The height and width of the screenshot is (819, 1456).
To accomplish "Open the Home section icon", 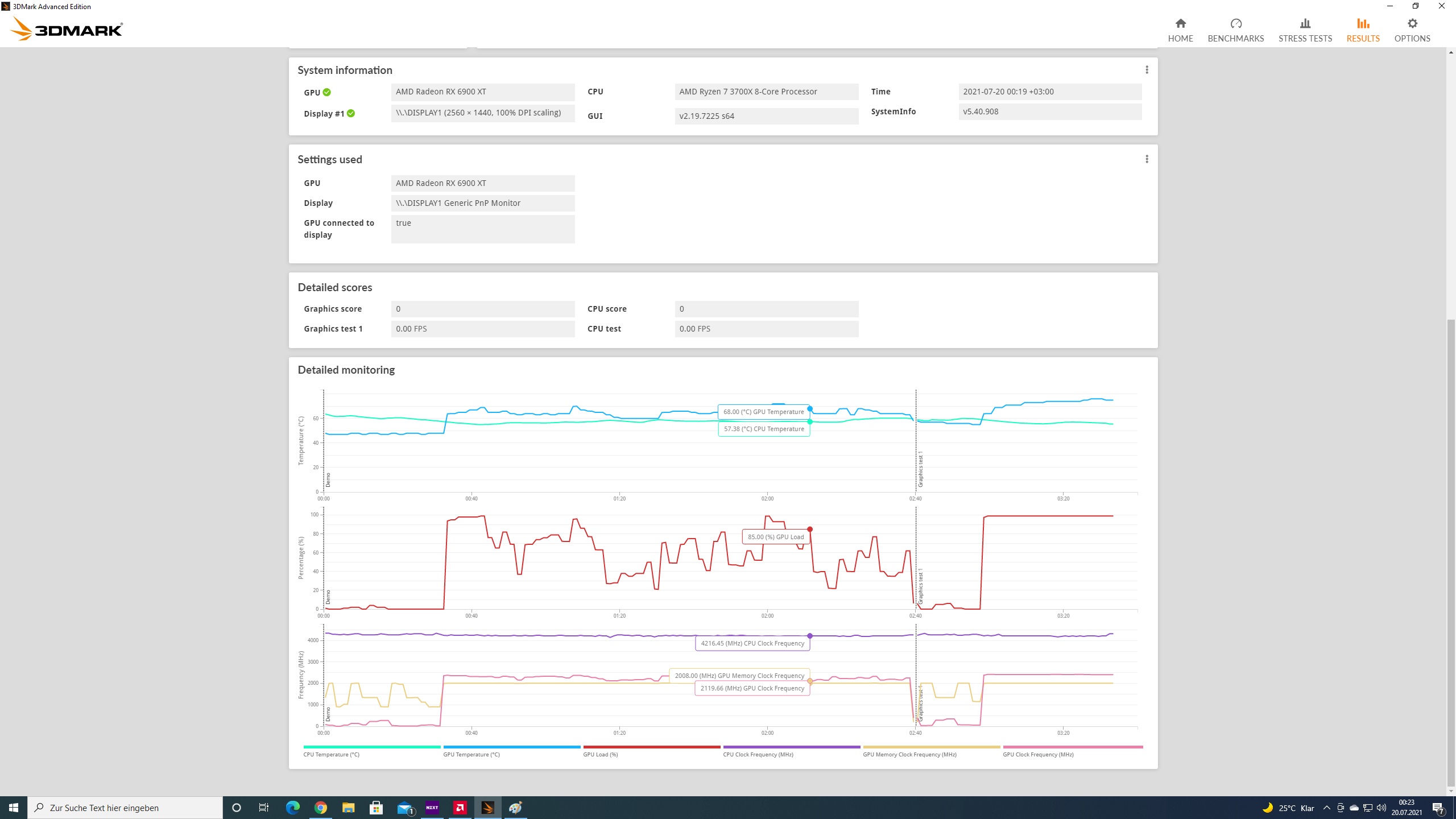I will (x=1180, y=23).
